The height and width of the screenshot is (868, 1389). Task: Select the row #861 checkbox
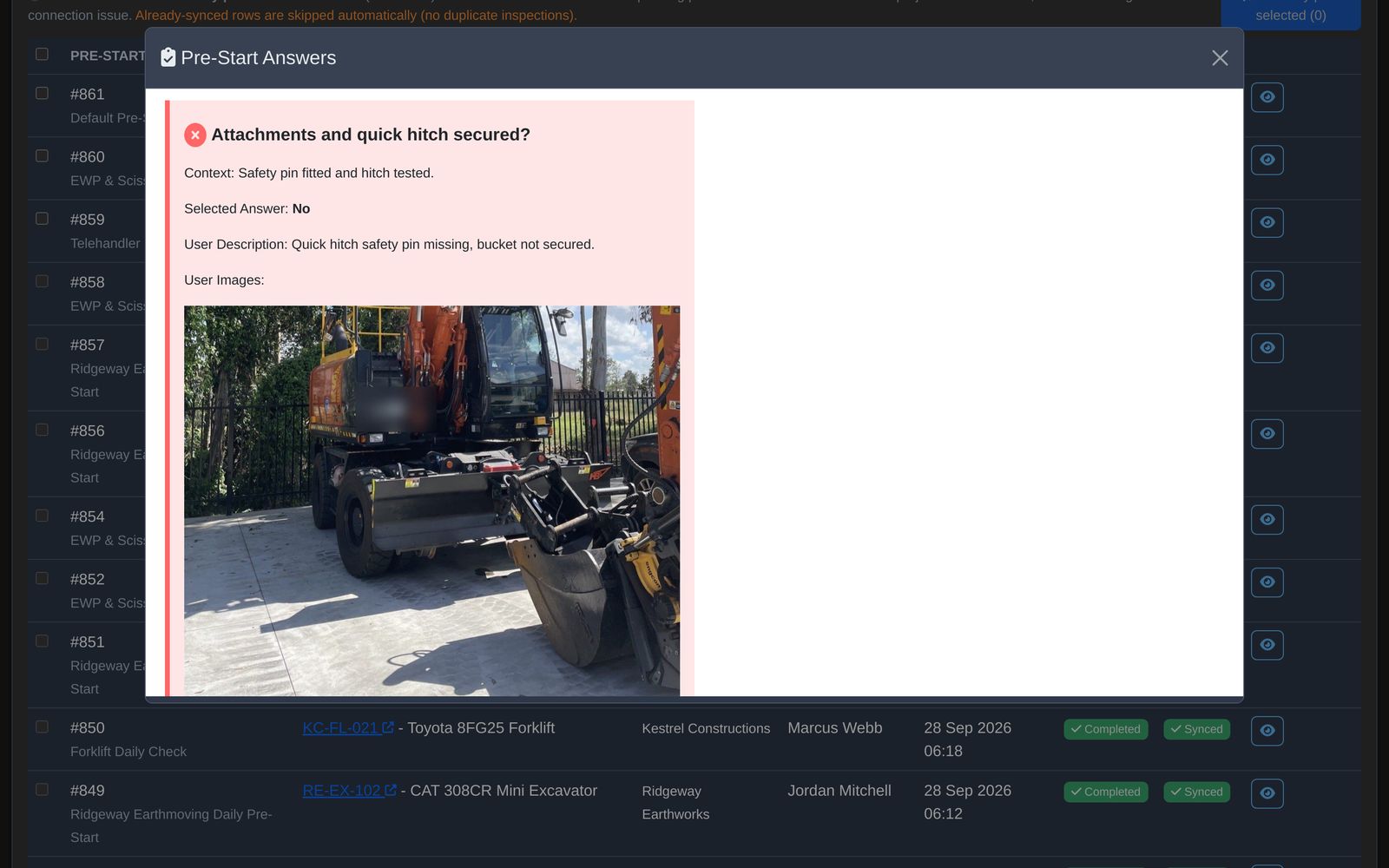(x=42, y=93)
